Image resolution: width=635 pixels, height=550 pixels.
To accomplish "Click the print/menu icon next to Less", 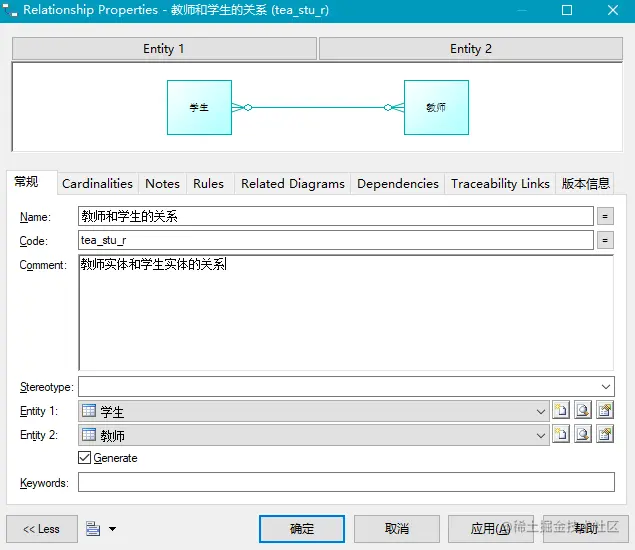I will point(93,529).
